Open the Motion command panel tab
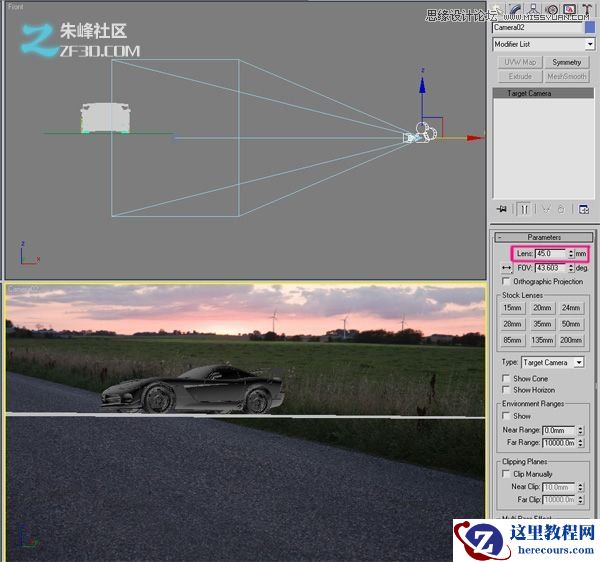600x562 pixels. (551, 9)
